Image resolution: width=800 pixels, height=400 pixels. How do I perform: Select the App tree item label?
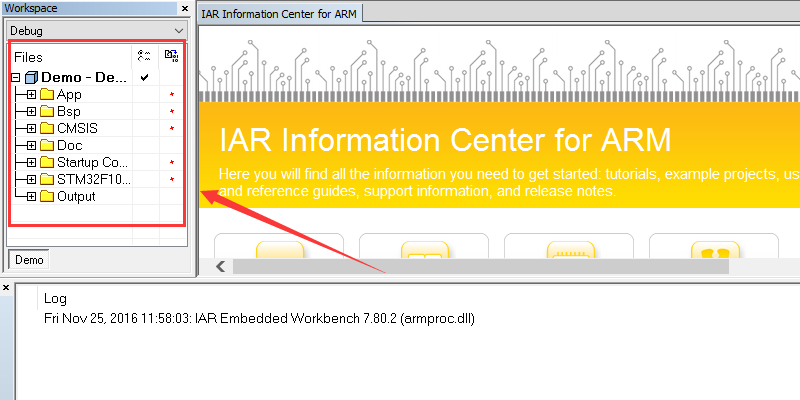pos(69,95)
